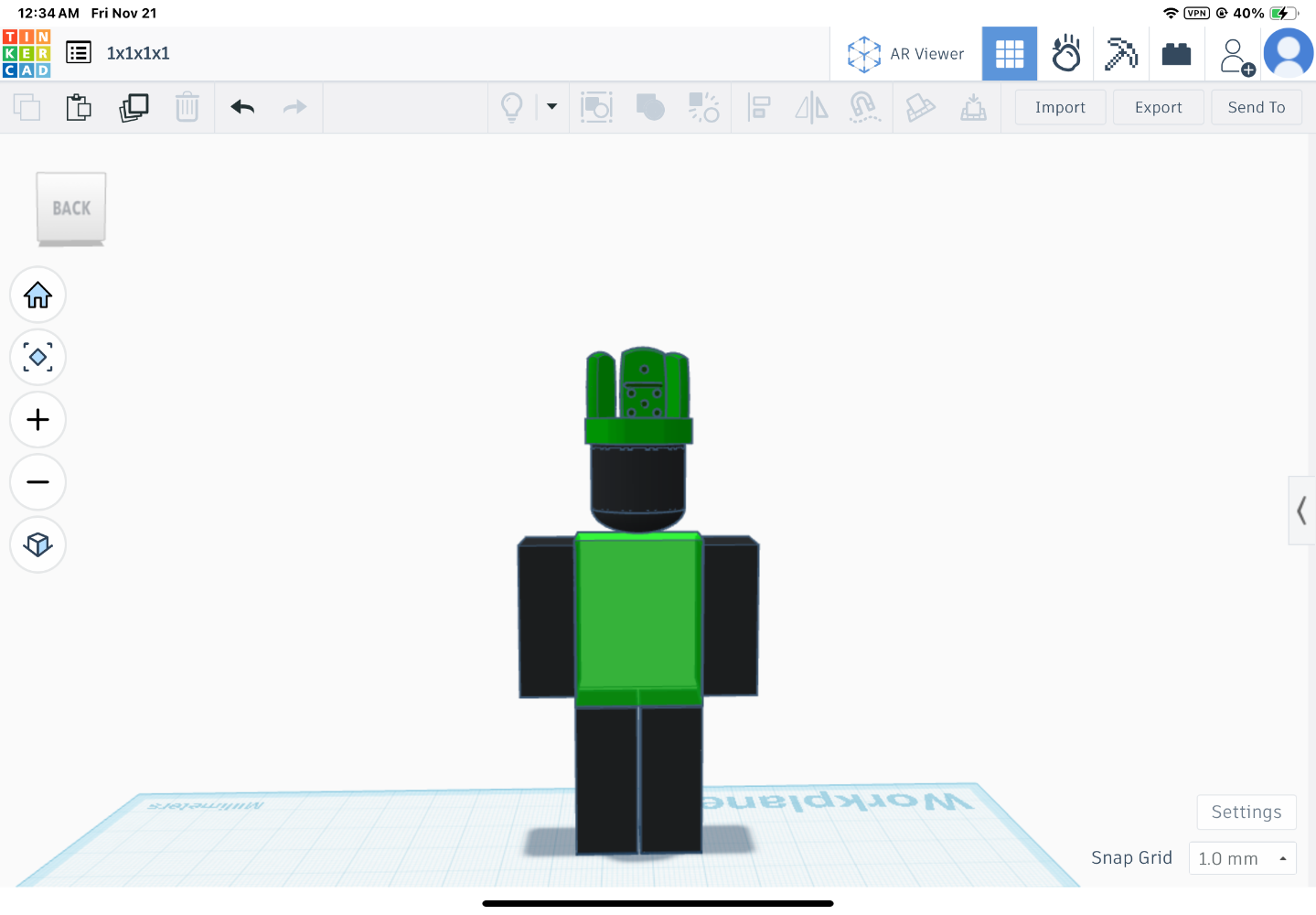This screenshot has height=915, width=1316.
Task: Click the Paste clipboard icon
Action: tap(79, 108)
